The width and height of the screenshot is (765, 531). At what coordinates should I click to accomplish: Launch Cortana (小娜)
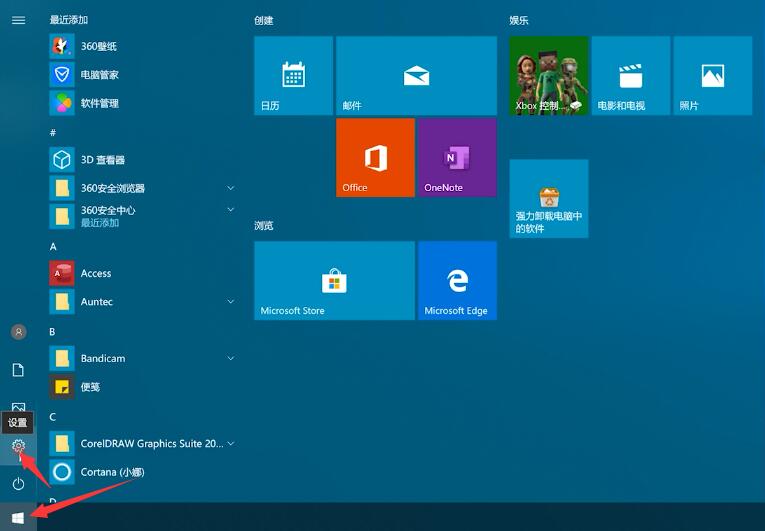tap(141, 472)
